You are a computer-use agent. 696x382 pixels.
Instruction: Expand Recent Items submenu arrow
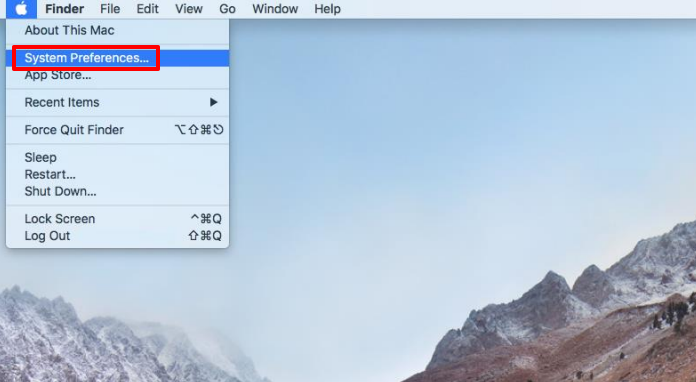click(x=214, y=102)
